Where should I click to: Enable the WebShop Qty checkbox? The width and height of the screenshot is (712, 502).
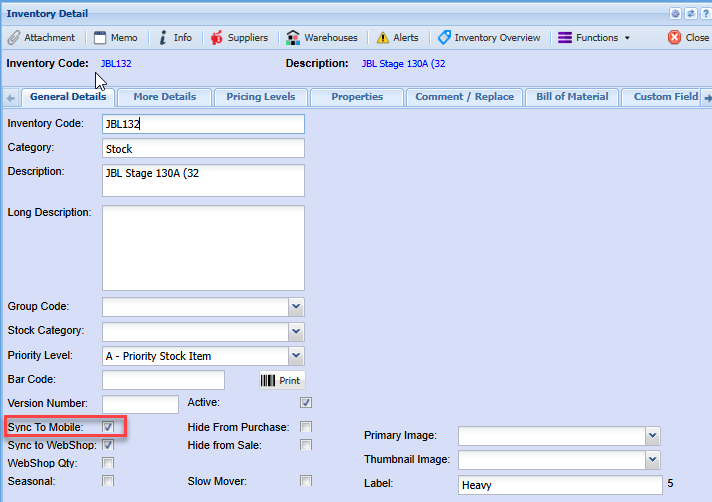[108, 463]
